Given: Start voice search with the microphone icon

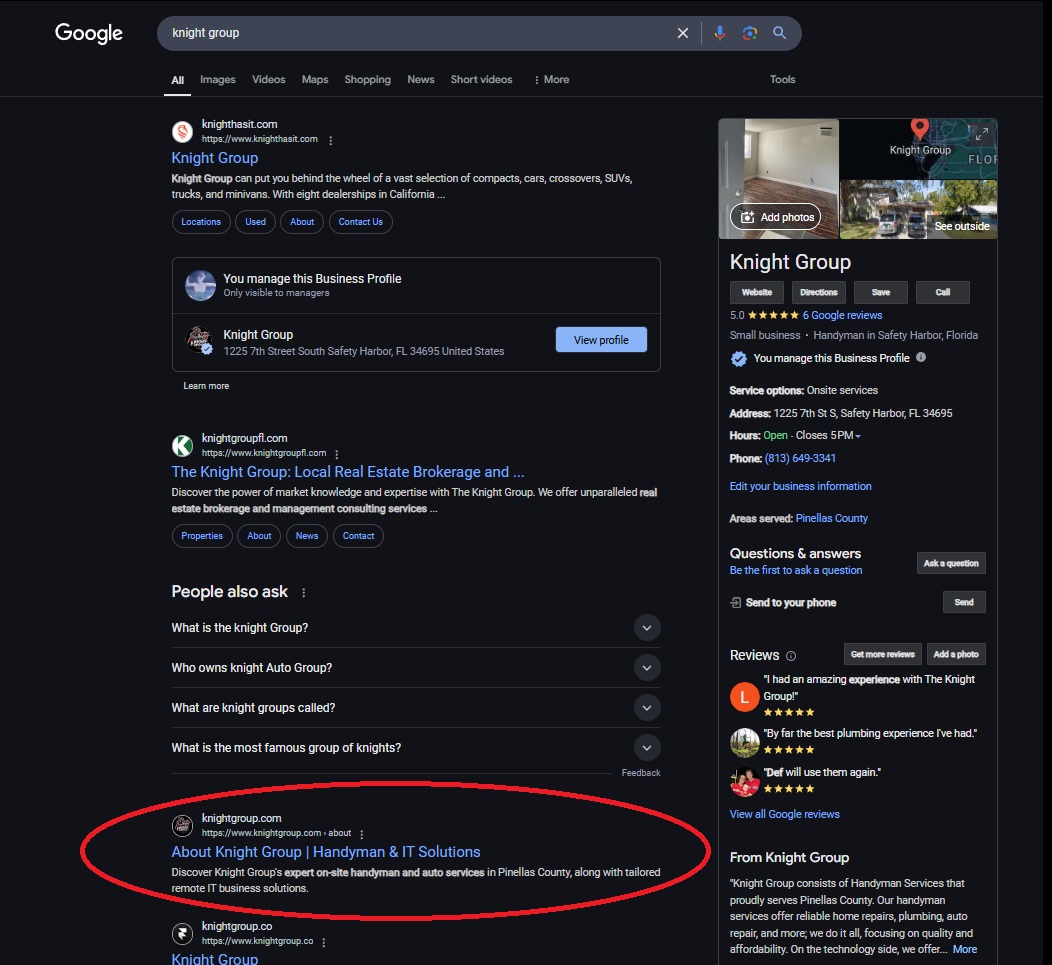Looking at the screenshot, I should point(719,33).
